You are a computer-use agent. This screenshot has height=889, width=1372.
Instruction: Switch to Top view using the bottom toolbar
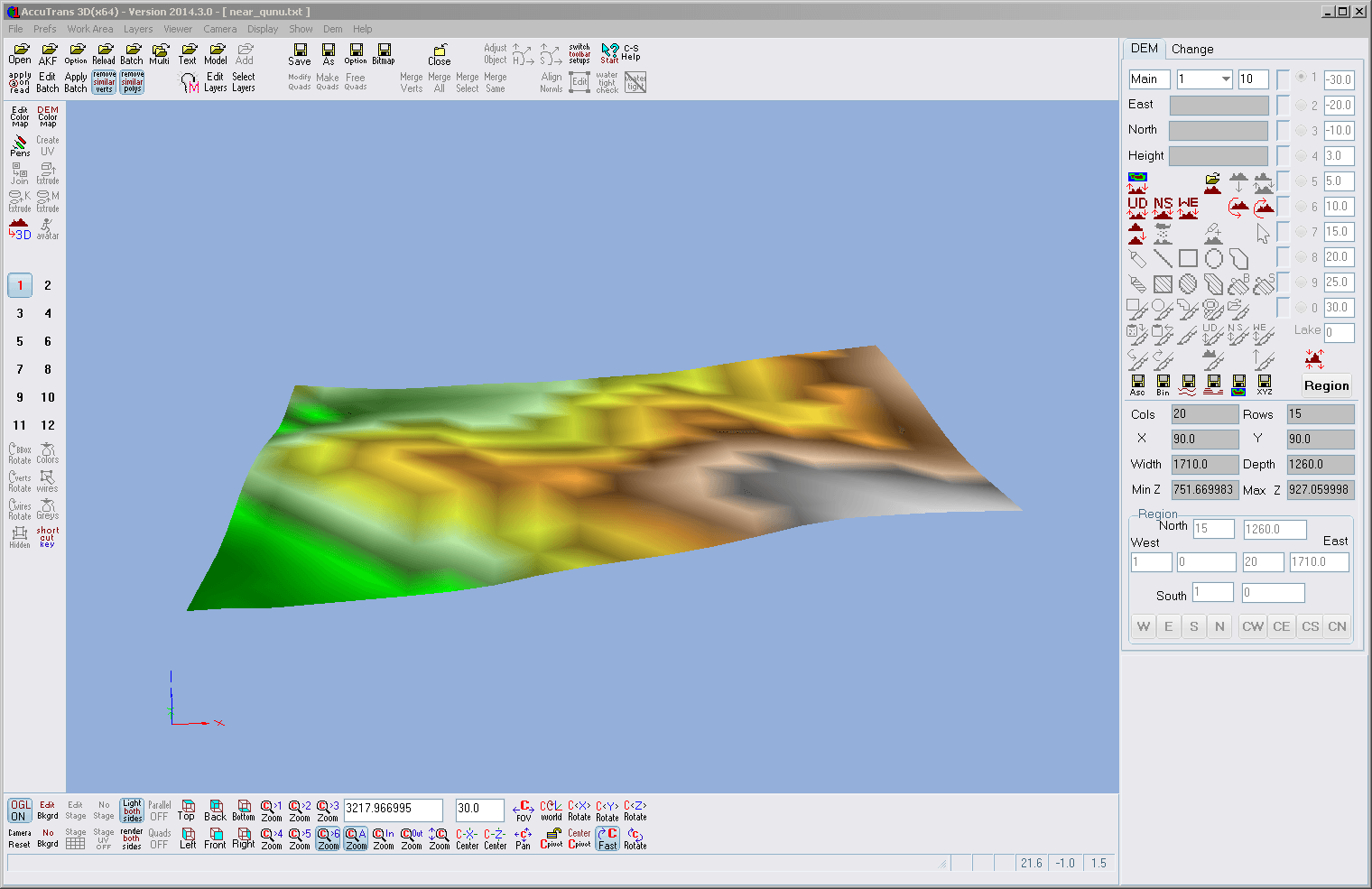click(187, 810)
